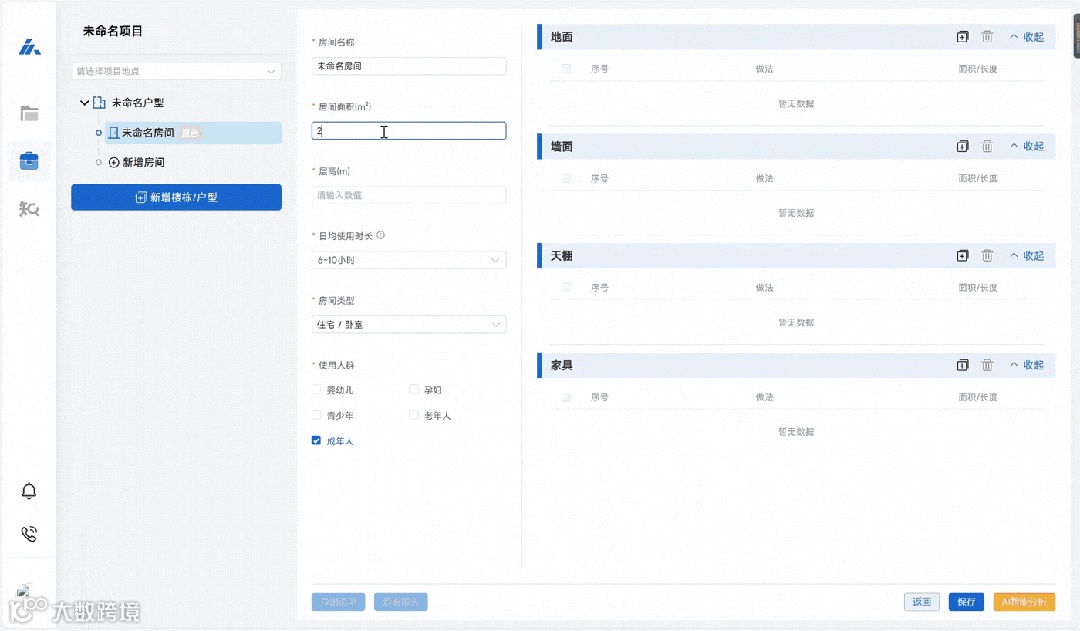Screen dimensions: 1080x631
Task: Toggle the 老年人 checkbox
Action: [x=413, y=415]
